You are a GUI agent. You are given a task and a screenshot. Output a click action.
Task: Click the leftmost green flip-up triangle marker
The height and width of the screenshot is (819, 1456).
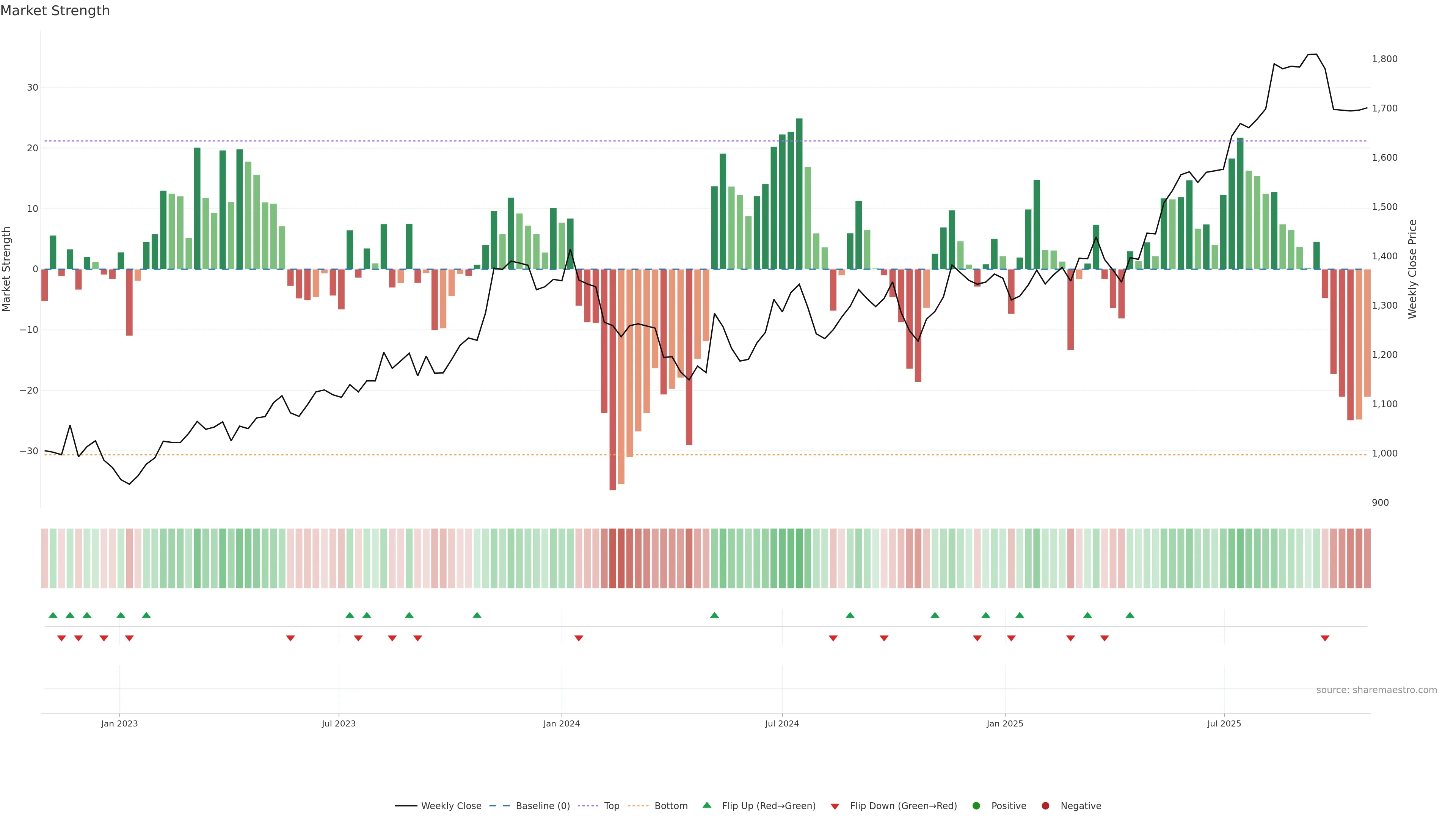pos(53,615)
